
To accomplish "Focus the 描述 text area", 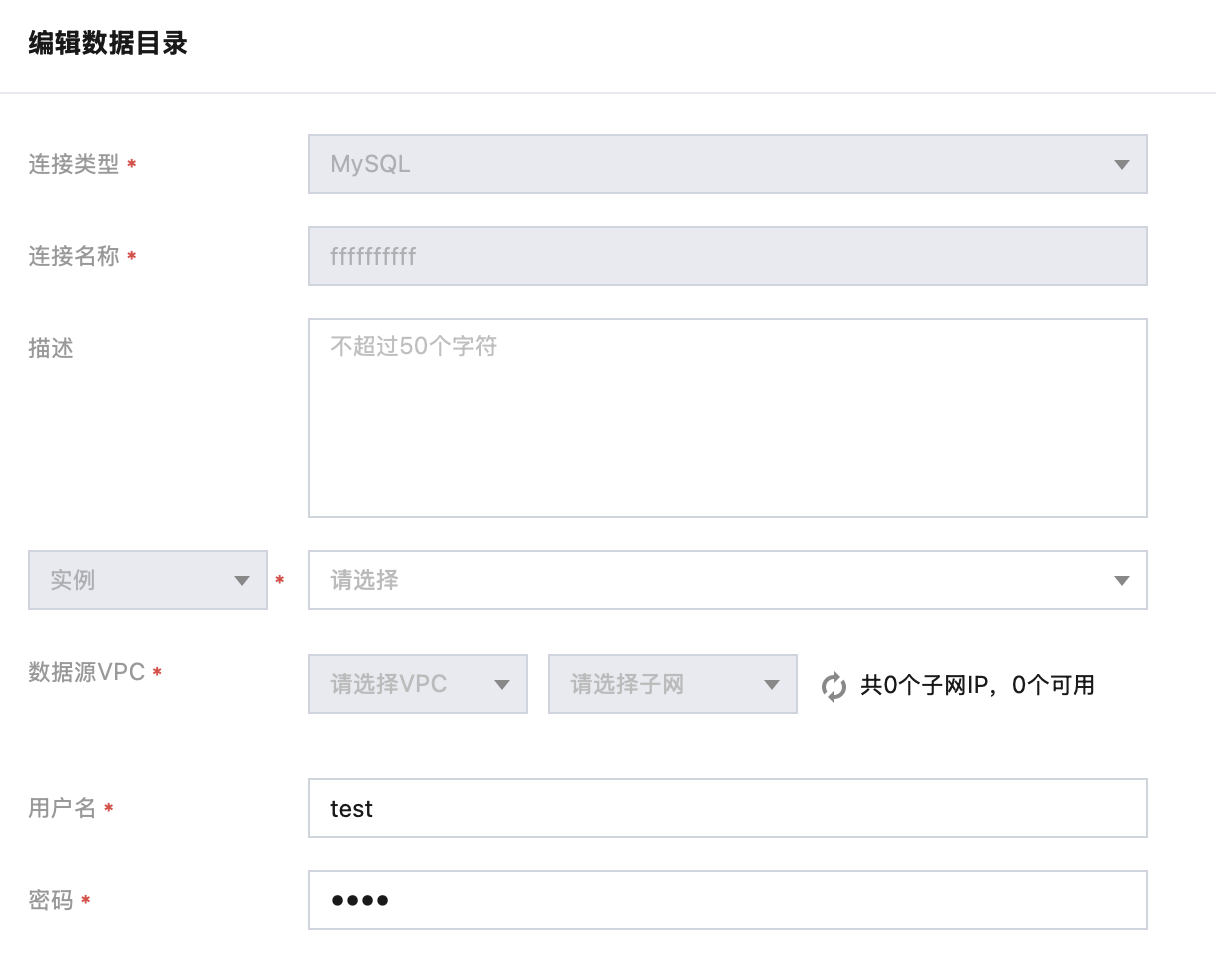I will (727, 417).
